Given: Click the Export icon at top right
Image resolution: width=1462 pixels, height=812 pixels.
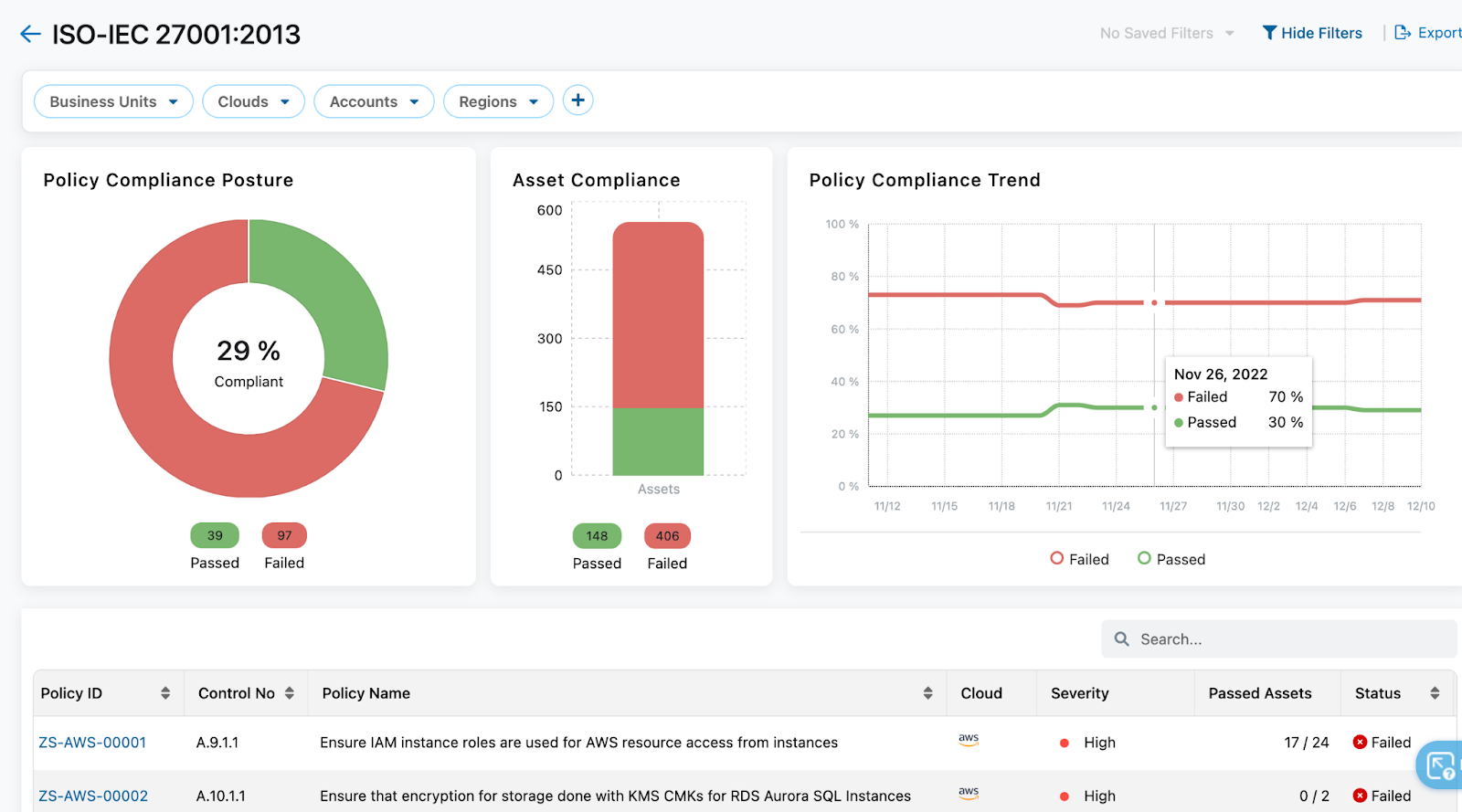Looking at the screenshot, I should [x=1403, y=33].
